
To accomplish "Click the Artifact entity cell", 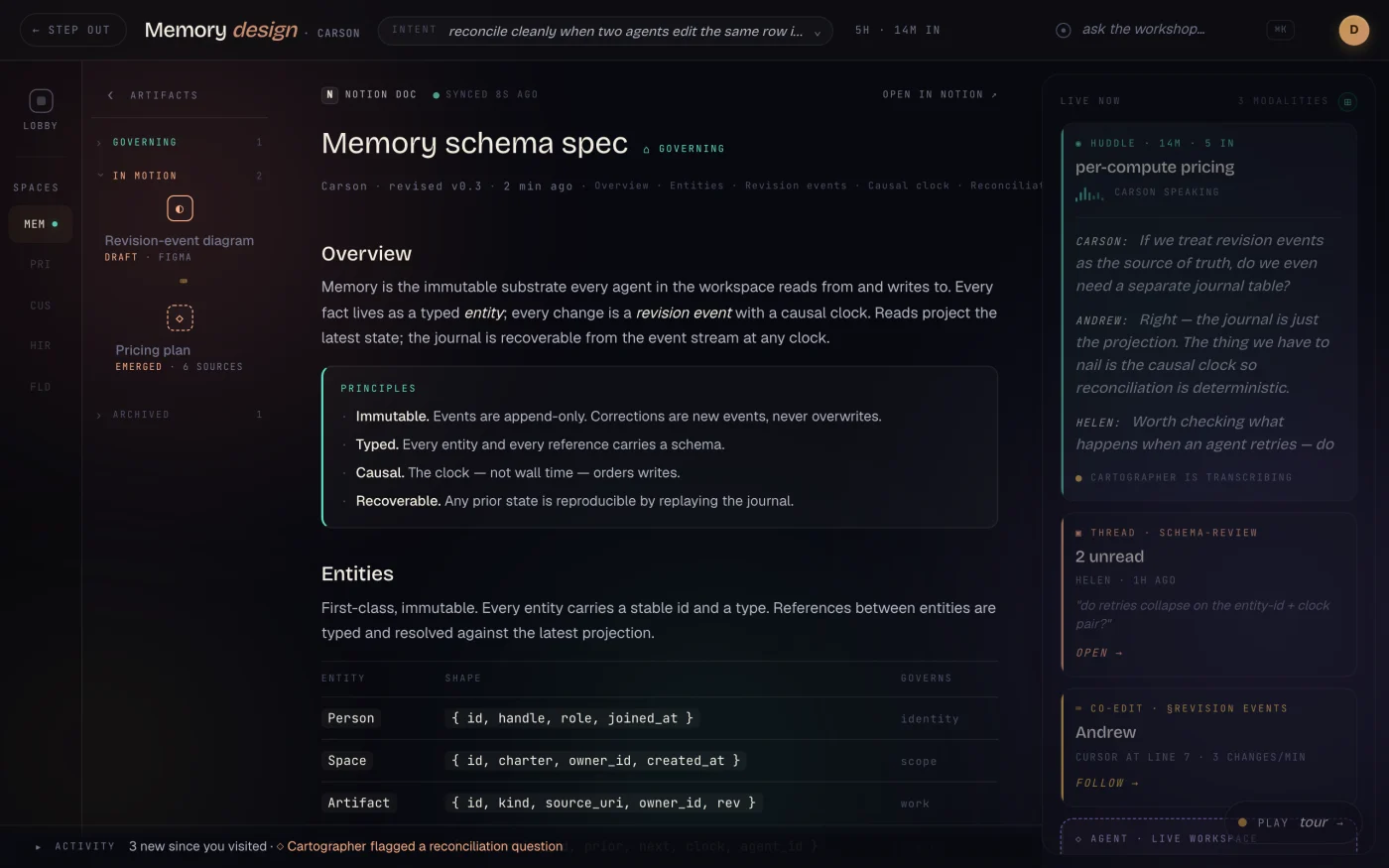I will (359, 803).
